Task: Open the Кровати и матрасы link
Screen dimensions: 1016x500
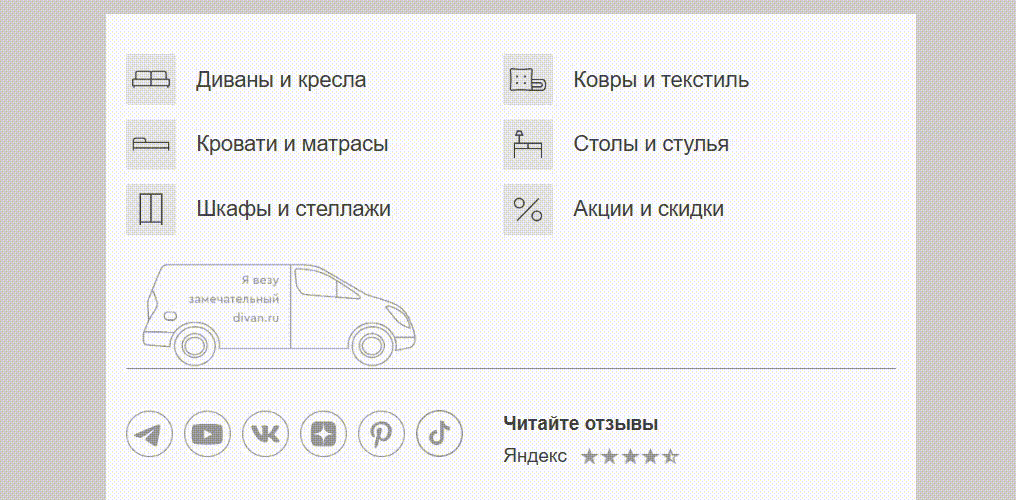Action: click(x=292, y=144)
